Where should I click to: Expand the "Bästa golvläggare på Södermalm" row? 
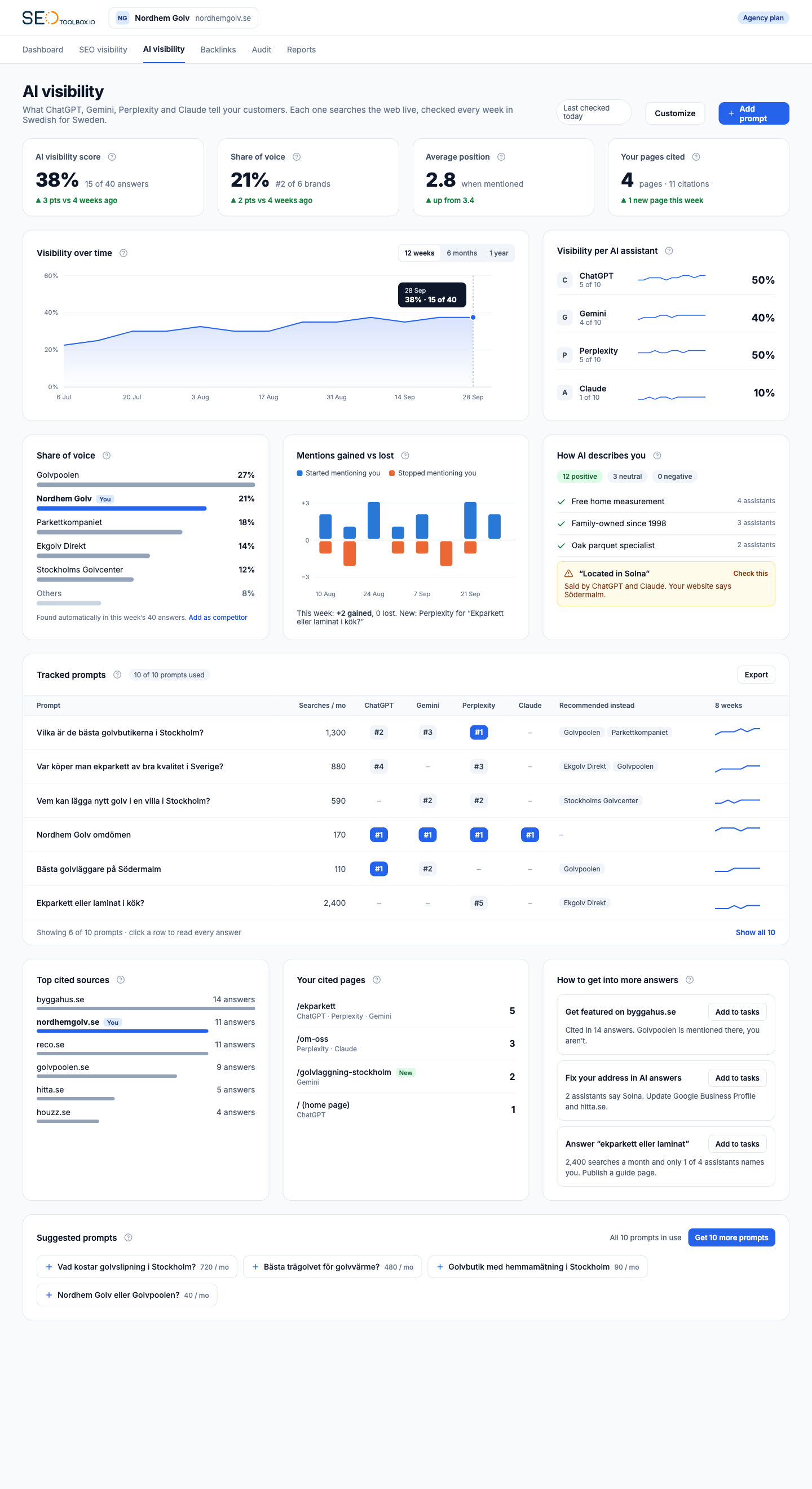pos(405,869)
